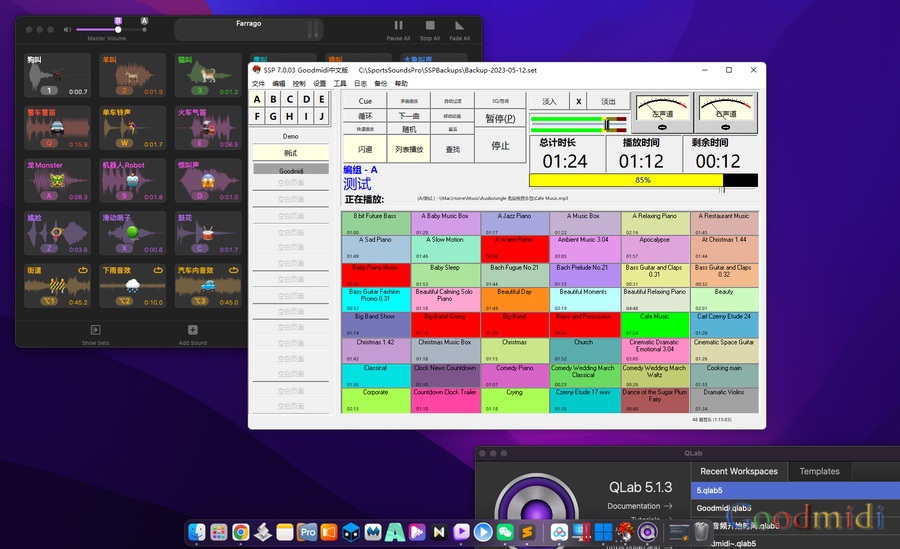
Task: Switch to the Templates tab in QLab
Action: pyautogui.click(x=819, y=471)
